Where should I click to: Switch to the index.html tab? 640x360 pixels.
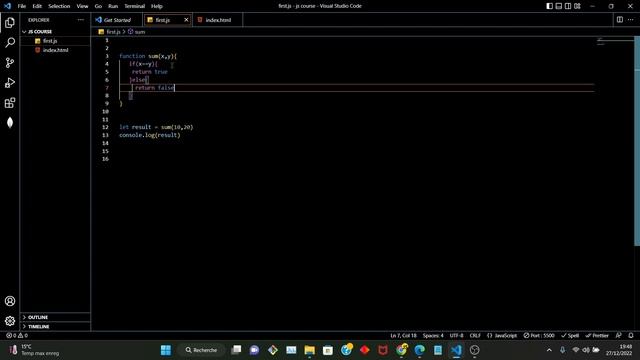pyautogui.click(x=218, y=20)
